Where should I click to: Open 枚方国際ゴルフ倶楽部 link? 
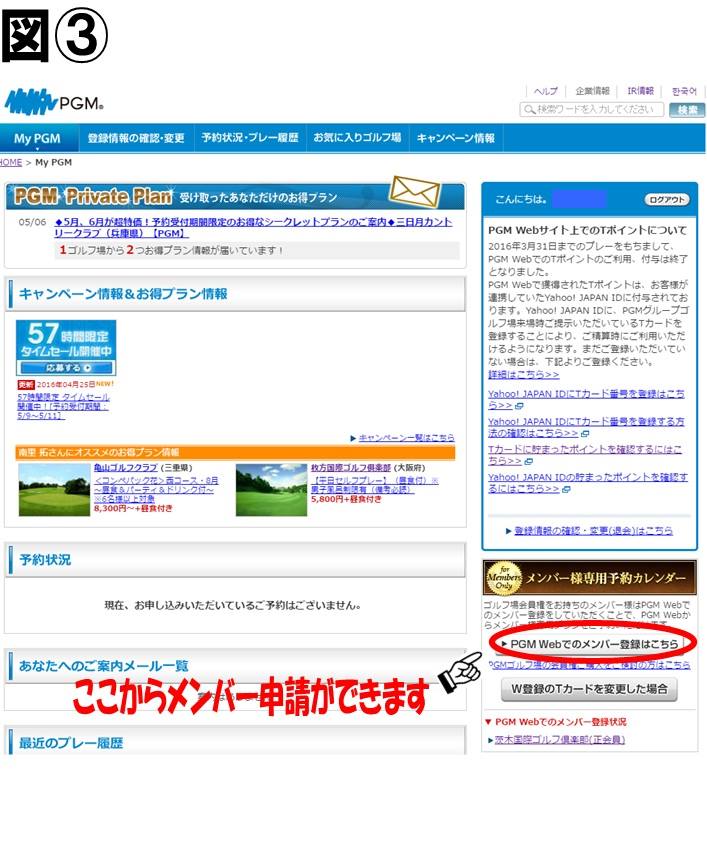point(351,468)
